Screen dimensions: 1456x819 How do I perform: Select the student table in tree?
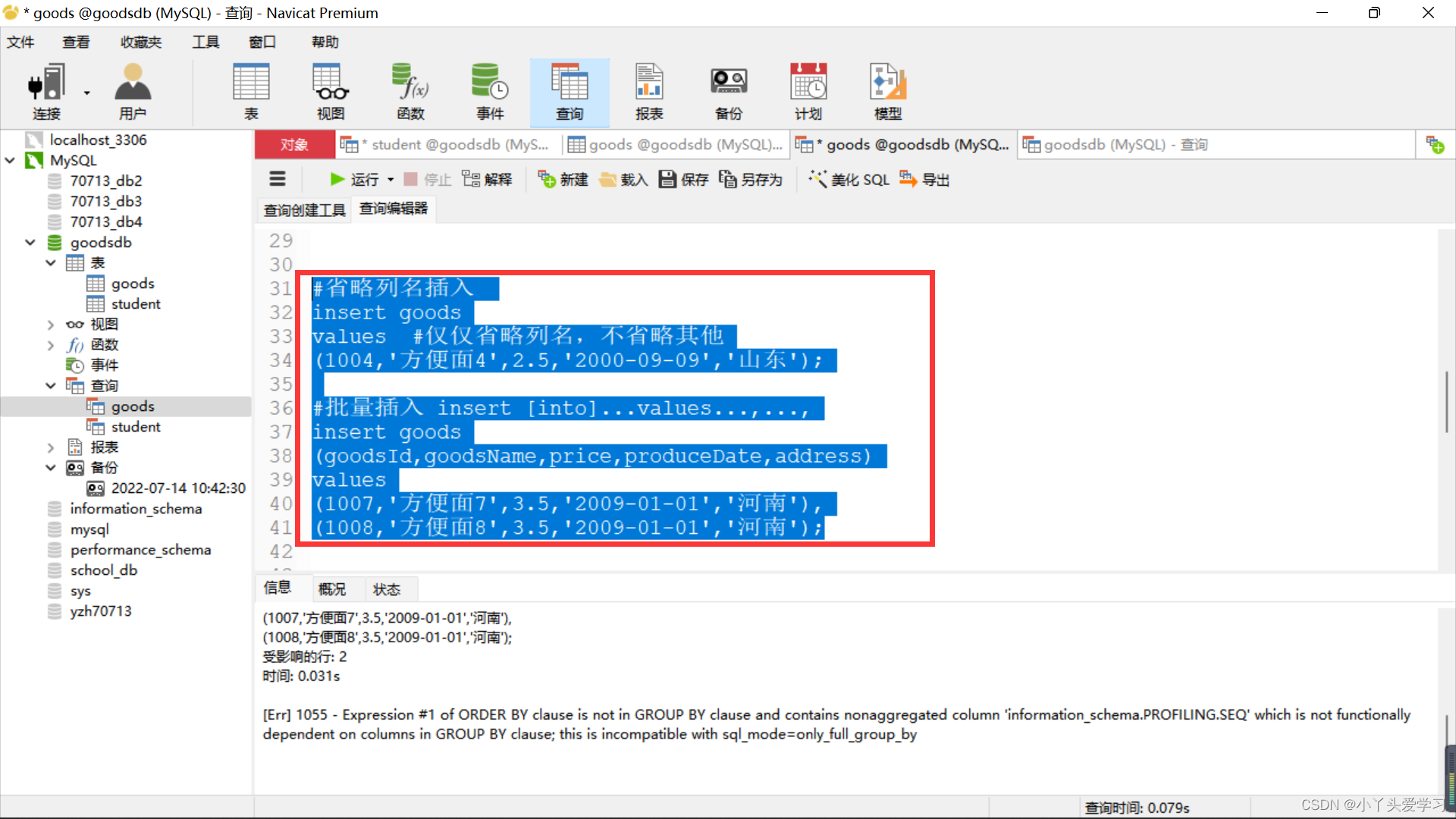(136, 303)
